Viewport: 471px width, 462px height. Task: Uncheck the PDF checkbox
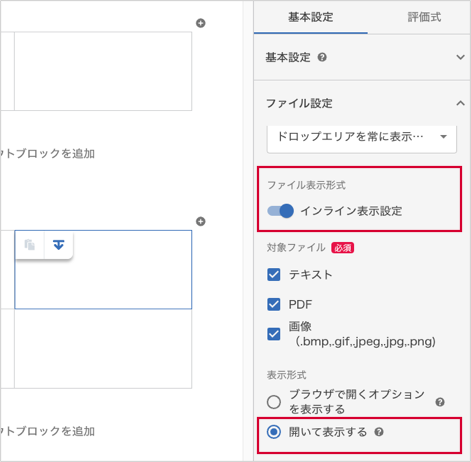pyautogui.click(x=274, y=304)
